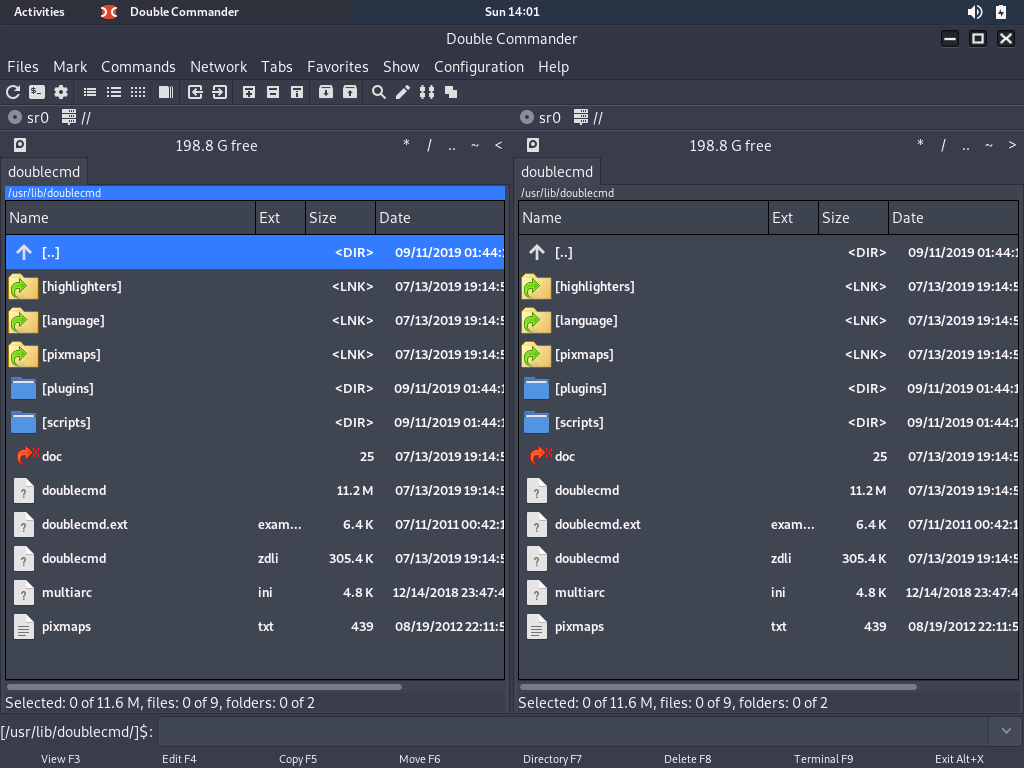
Task: Go up with right panel .. button
Action: [966, 145]
